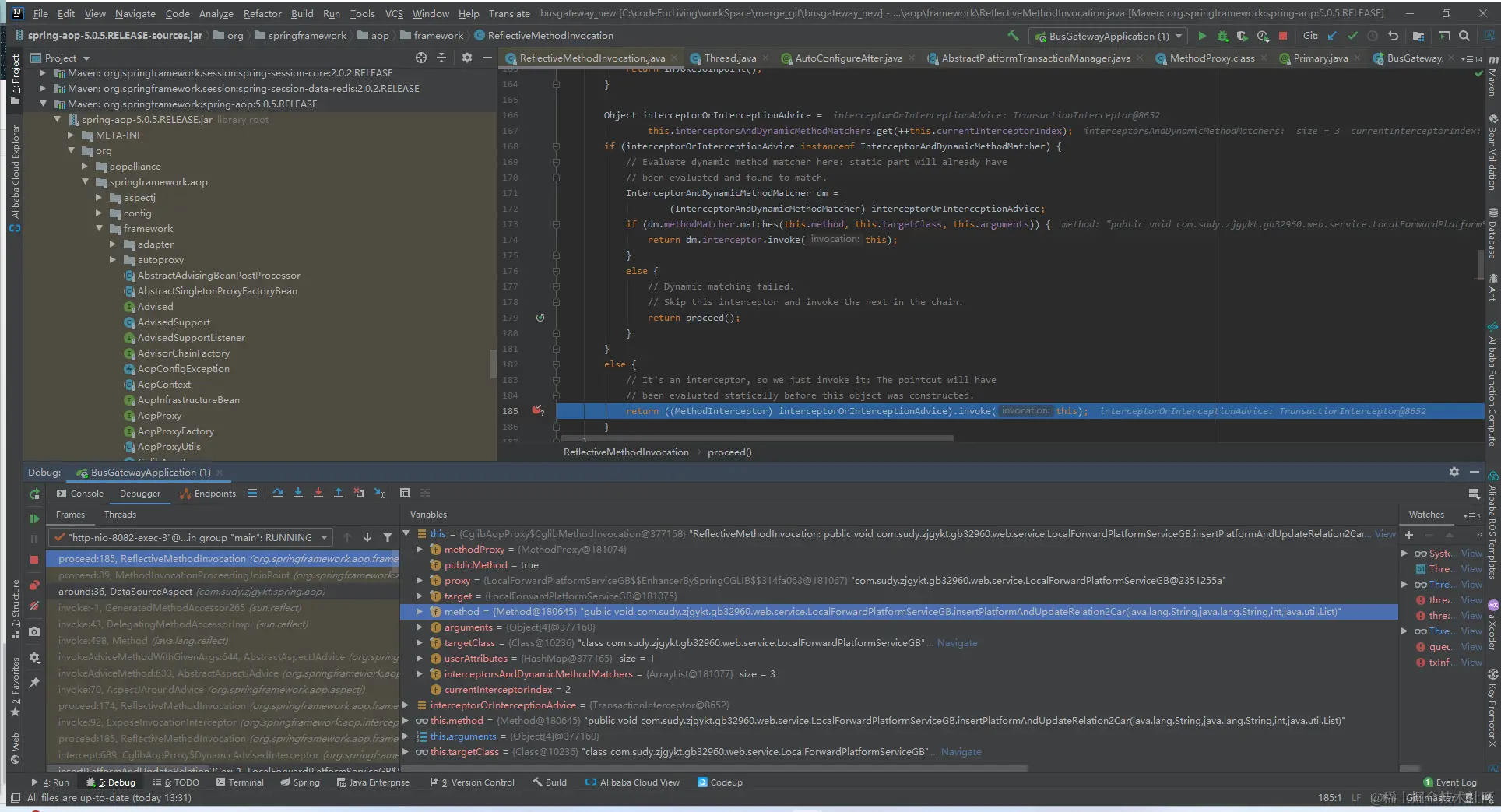Click the Navigate link next to targetClass

[957, 643]
